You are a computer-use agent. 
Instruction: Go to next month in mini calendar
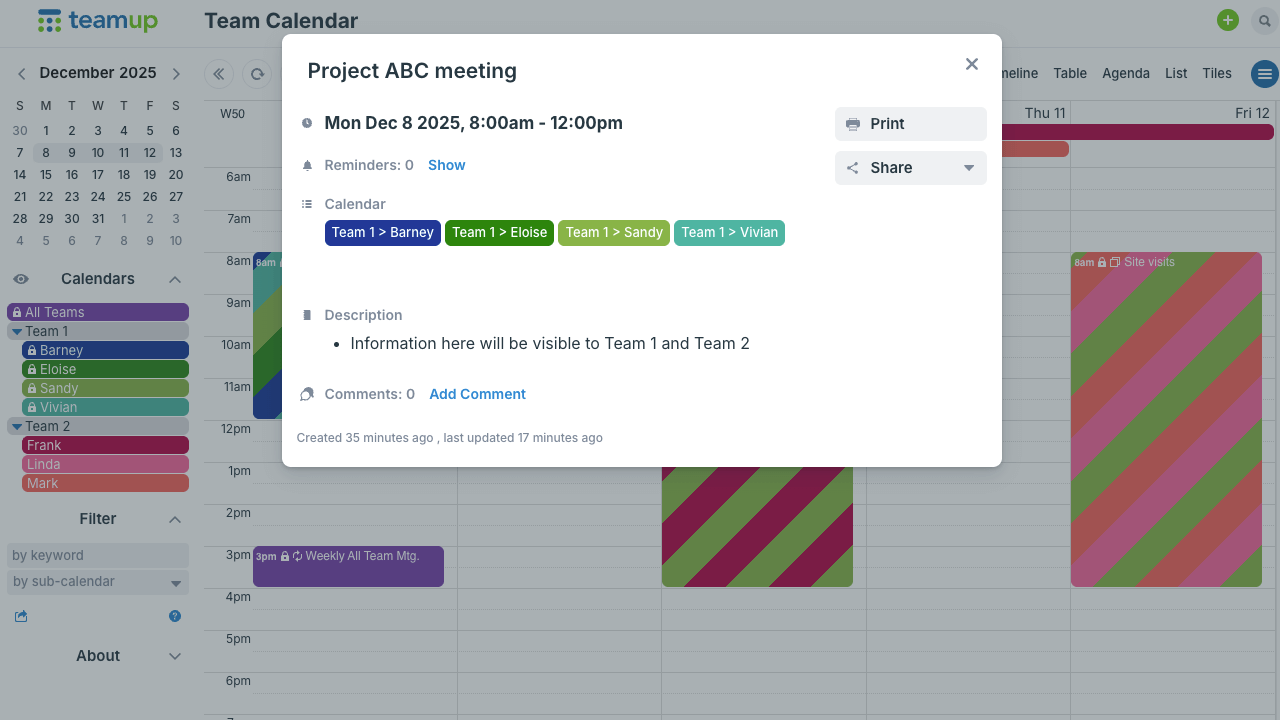[176, 73]
